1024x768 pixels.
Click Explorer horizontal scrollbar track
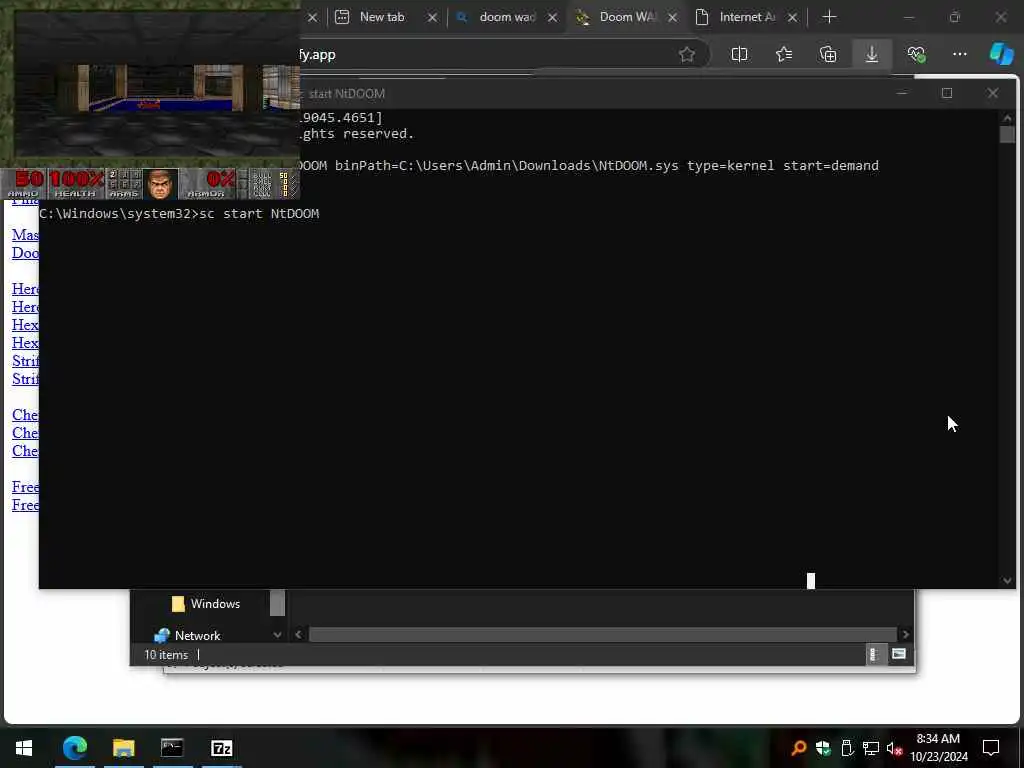(602, 634)
